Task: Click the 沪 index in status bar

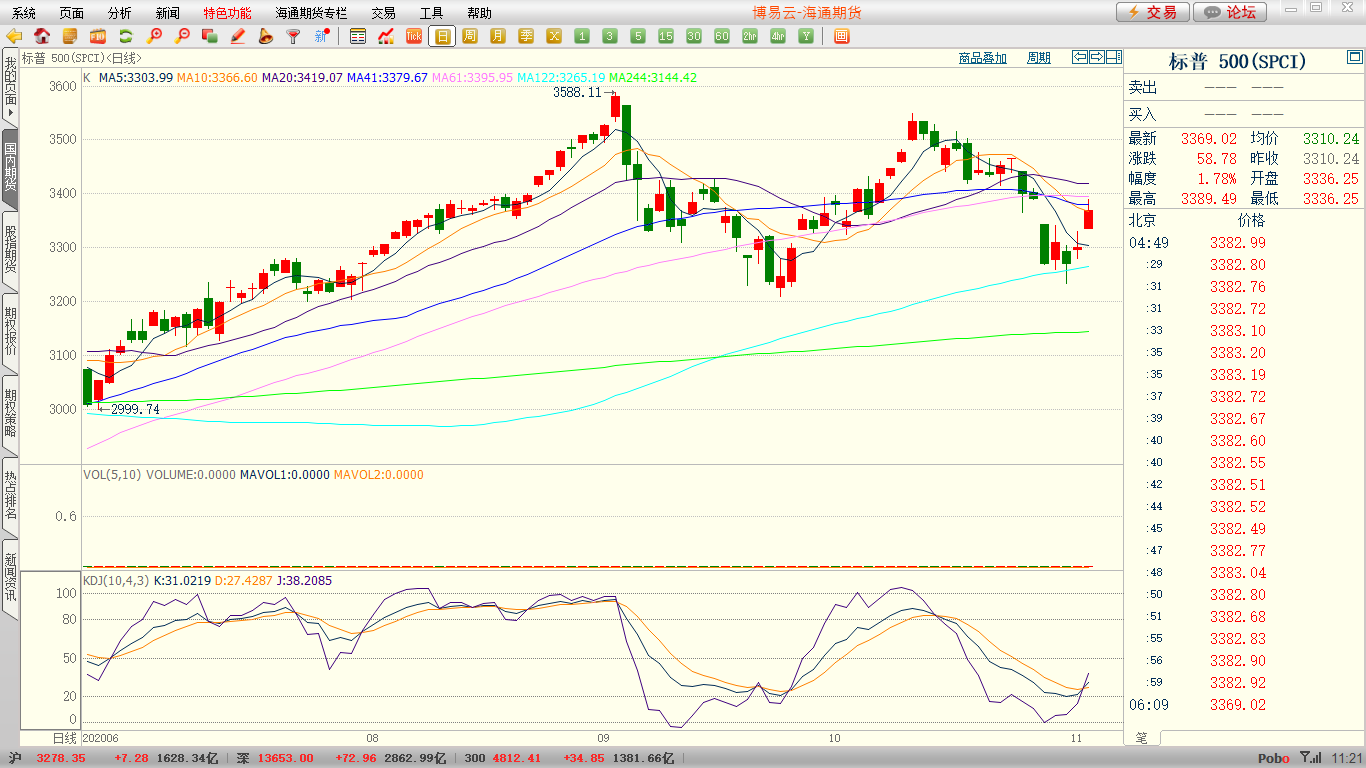Action: point(15,759)
